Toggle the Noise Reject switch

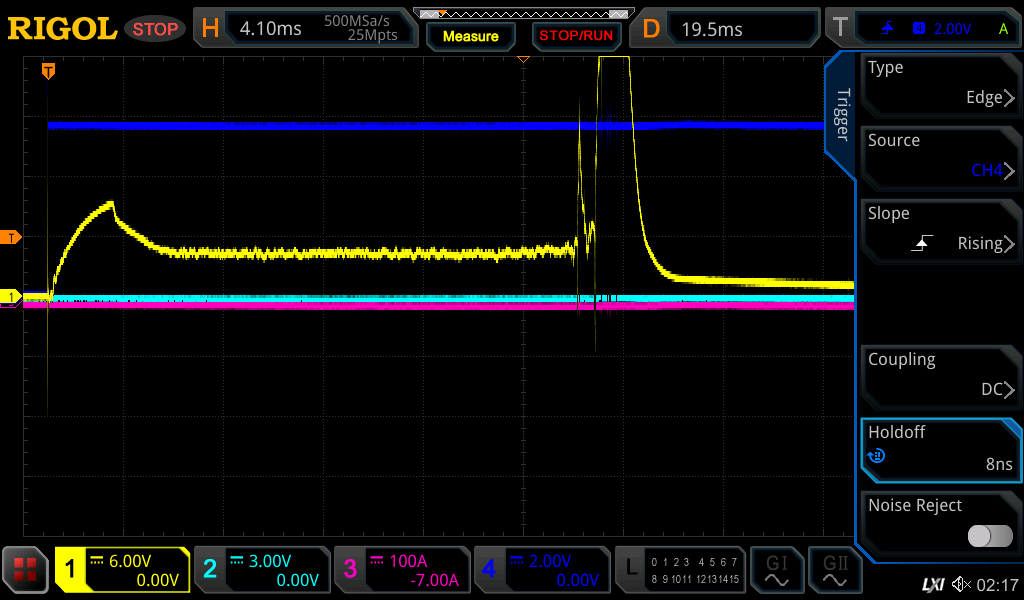click(989, 536)
